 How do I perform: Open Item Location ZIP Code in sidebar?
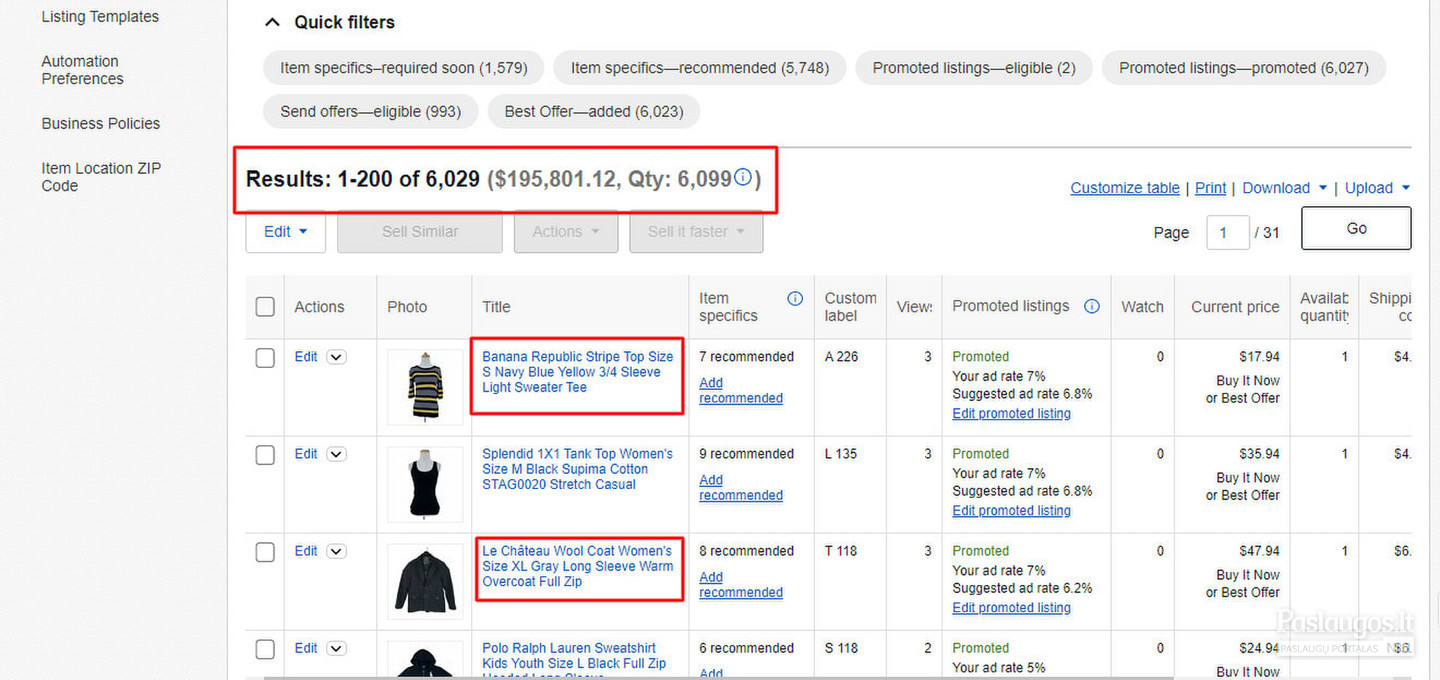pos(101,177)
